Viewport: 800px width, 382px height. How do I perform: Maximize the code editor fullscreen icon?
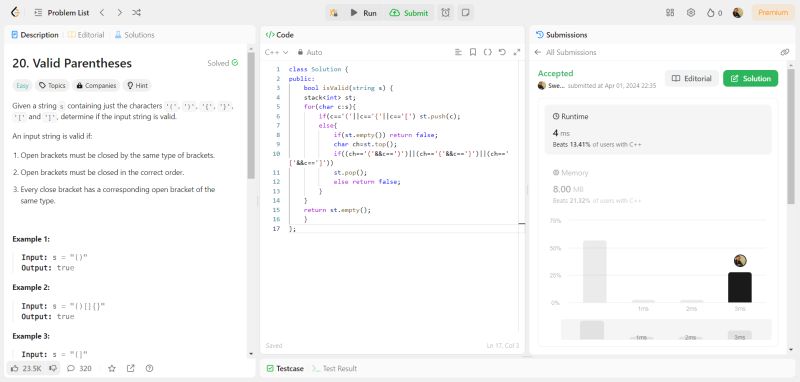pos(517,52)
